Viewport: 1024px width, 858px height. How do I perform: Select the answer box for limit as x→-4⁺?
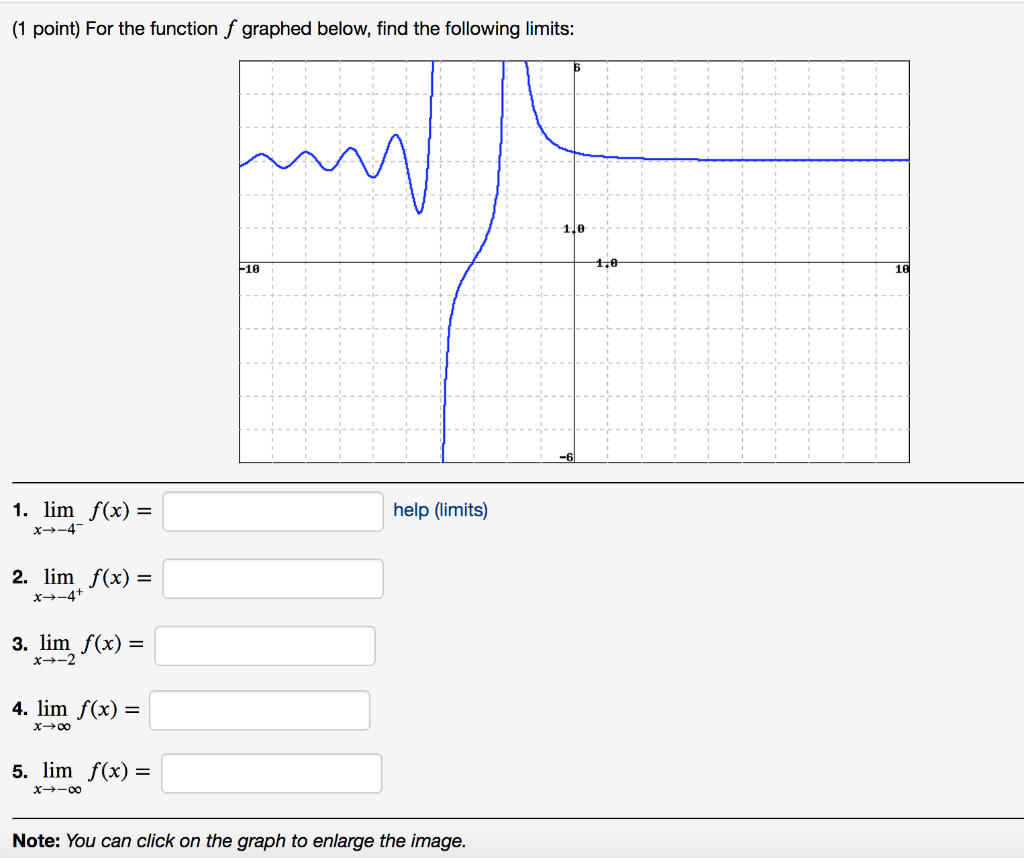[x=272, y=578]
